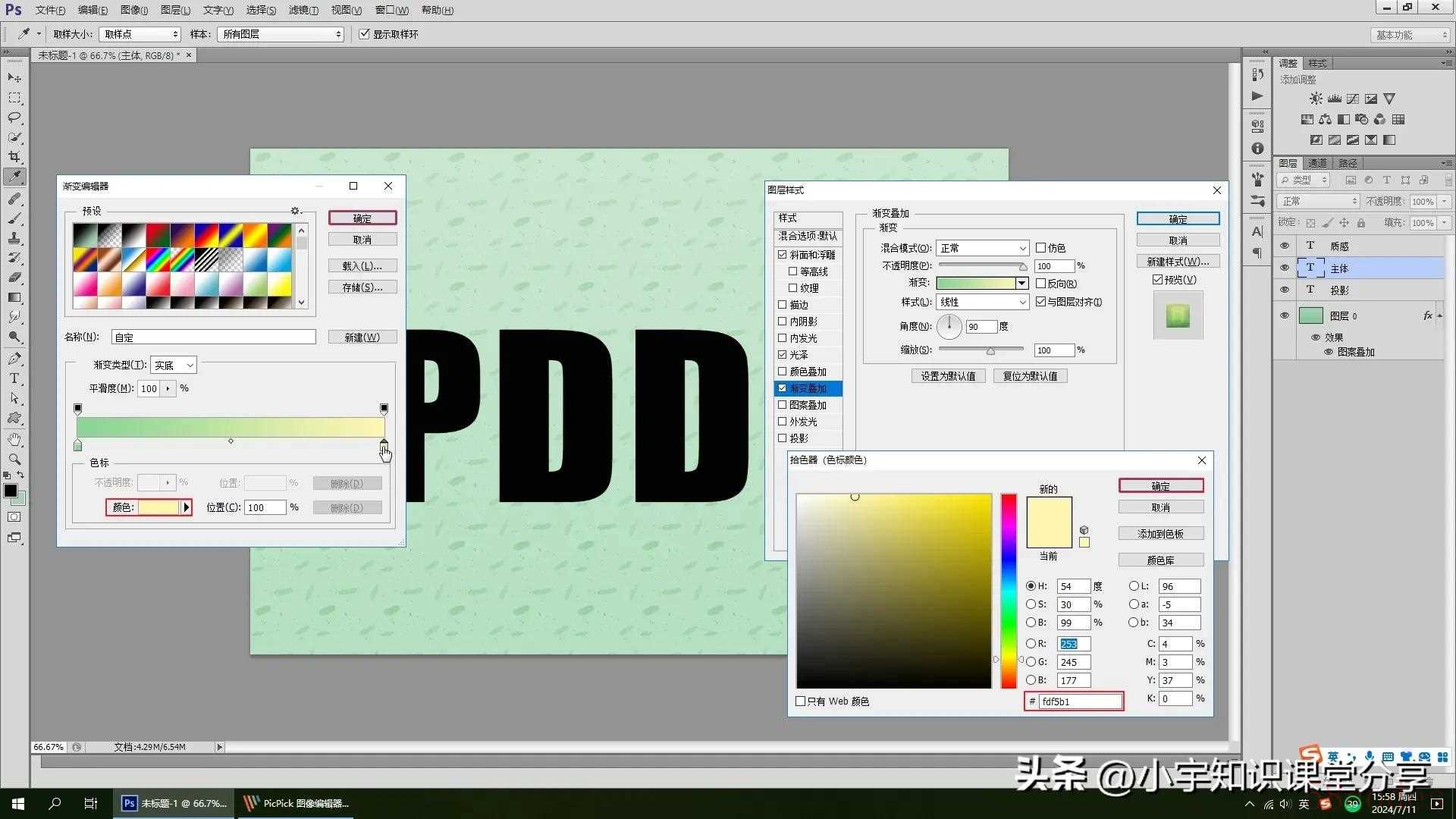Click 颜色库 button
Viewport: 1456px width, 819px height.
(1160, 560)
